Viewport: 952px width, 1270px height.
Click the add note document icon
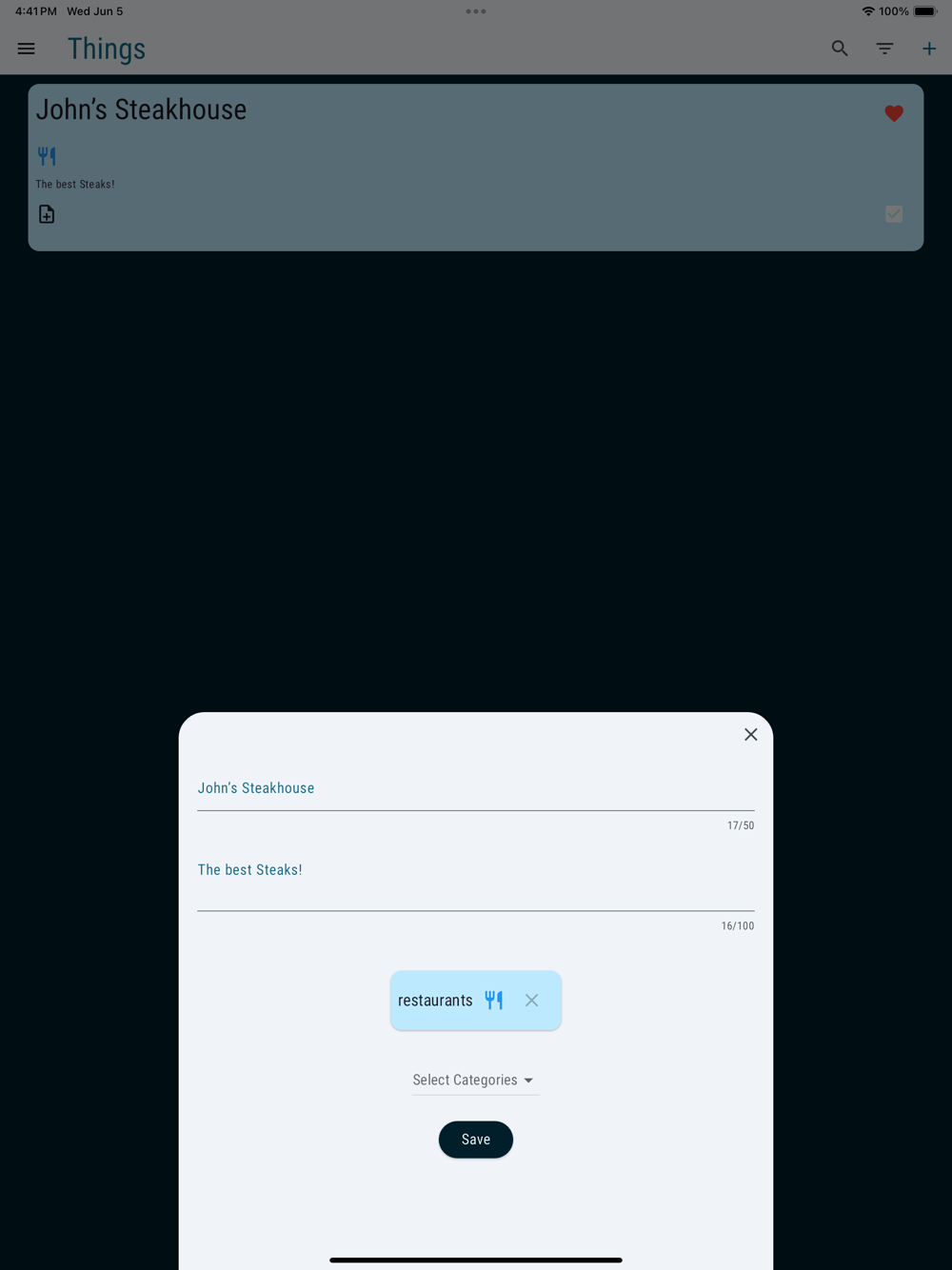coord(47,214)
